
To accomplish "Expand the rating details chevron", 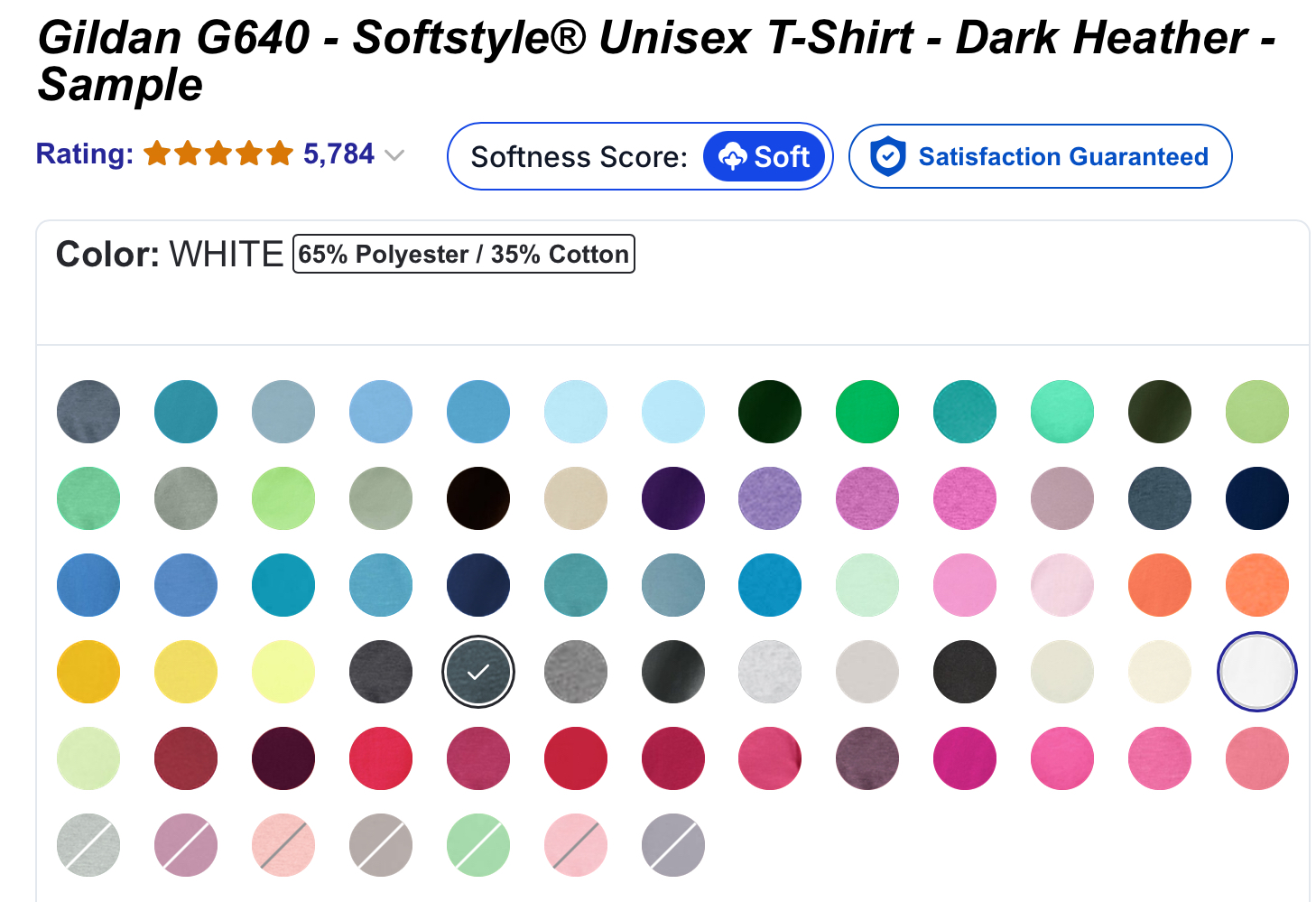I will click(x=394, y=155).
